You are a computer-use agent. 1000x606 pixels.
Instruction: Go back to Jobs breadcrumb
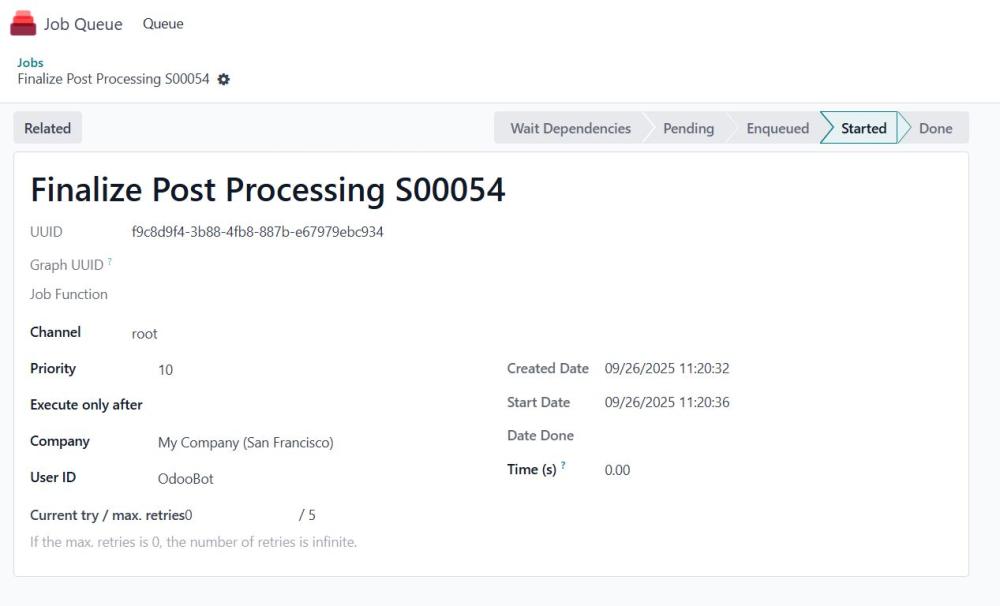coord(30,62)
